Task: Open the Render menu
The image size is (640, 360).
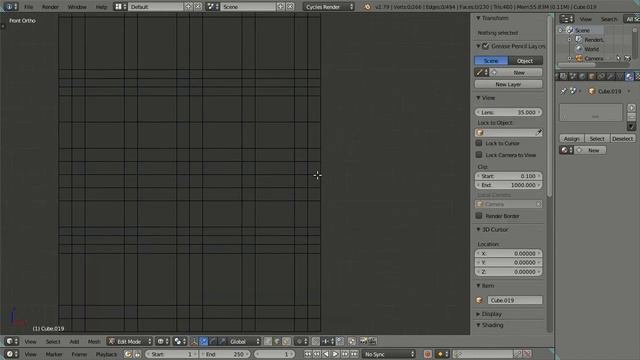Action: 50,7
